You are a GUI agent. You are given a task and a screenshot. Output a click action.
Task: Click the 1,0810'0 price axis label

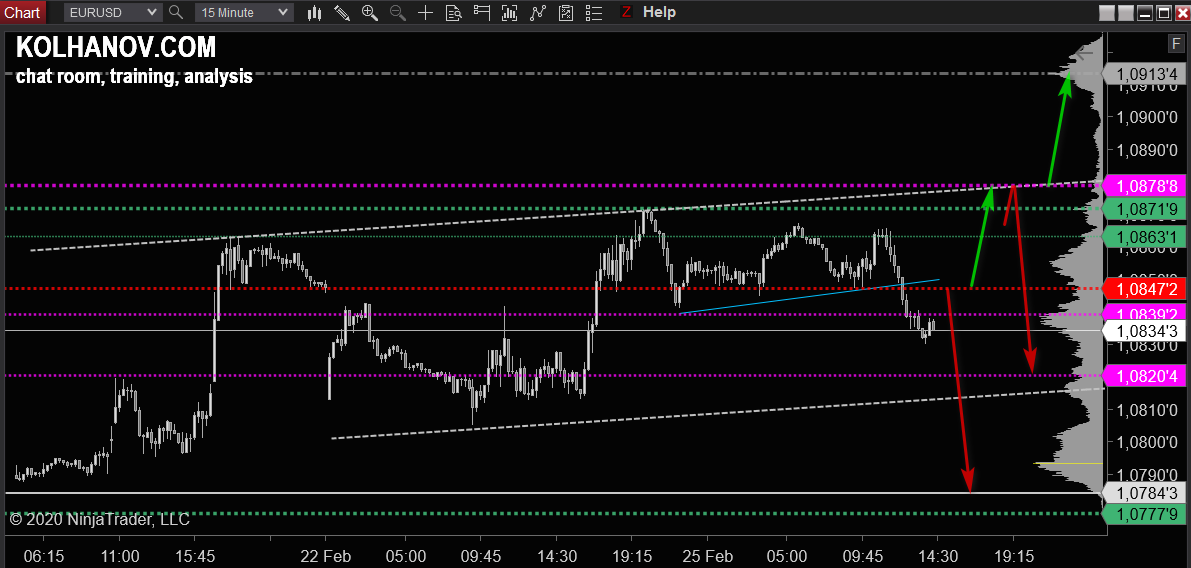(1147, 411)
